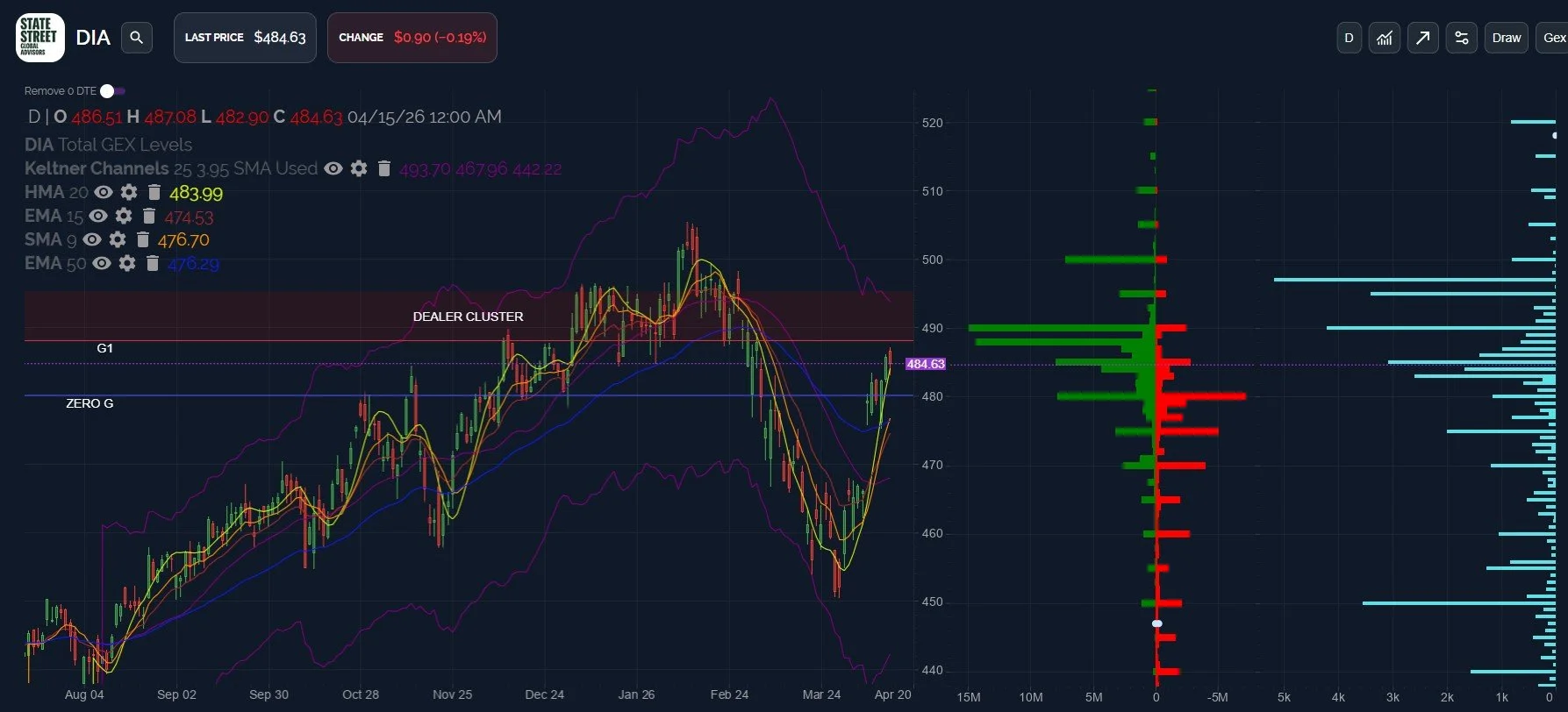Open the Draw tools button

click(1507, 38)
